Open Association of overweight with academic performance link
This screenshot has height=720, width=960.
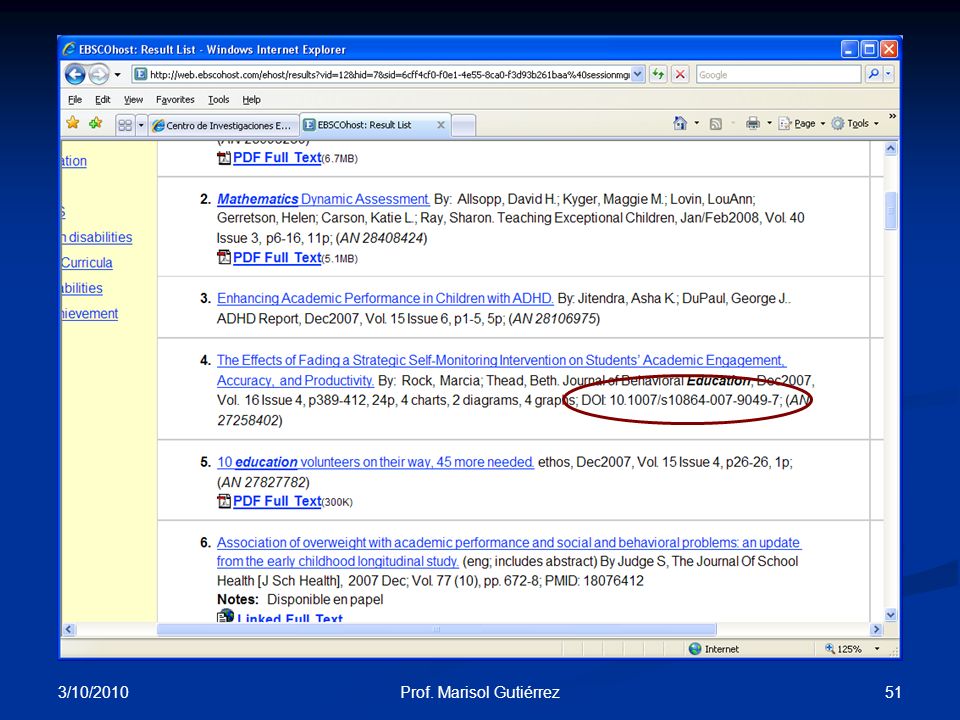coord(509,552)
